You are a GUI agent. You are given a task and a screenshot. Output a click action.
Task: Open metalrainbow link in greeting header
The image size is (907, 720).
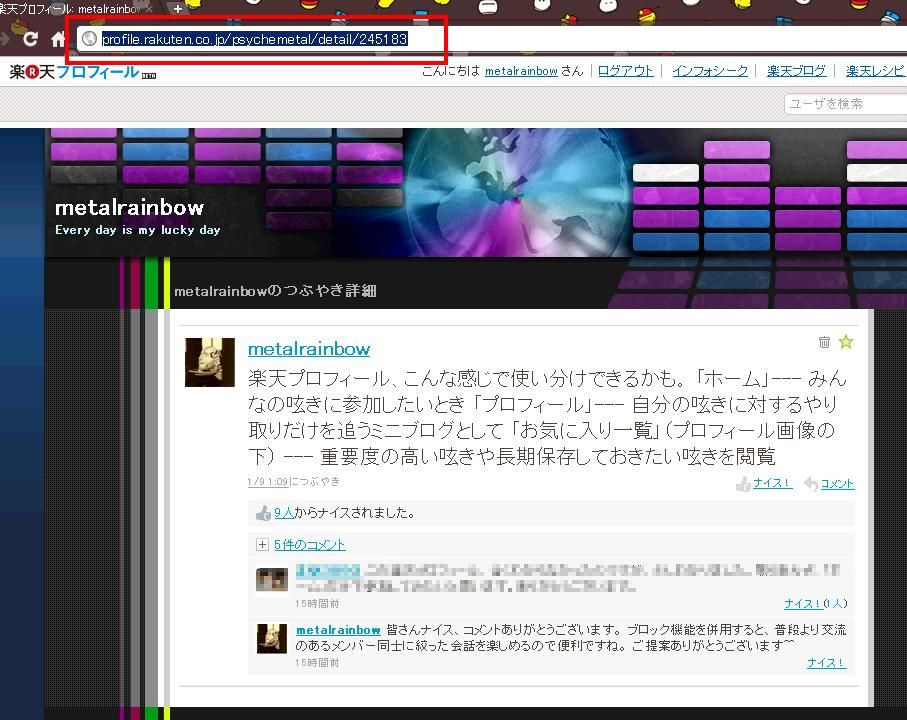coord(521,71)
